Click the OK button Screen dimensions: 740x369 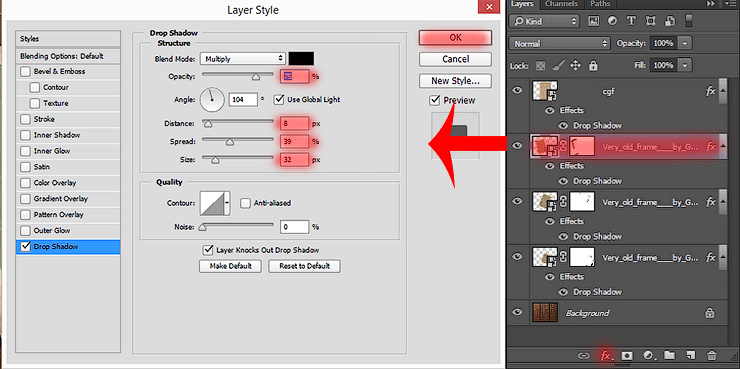point(455,38)
